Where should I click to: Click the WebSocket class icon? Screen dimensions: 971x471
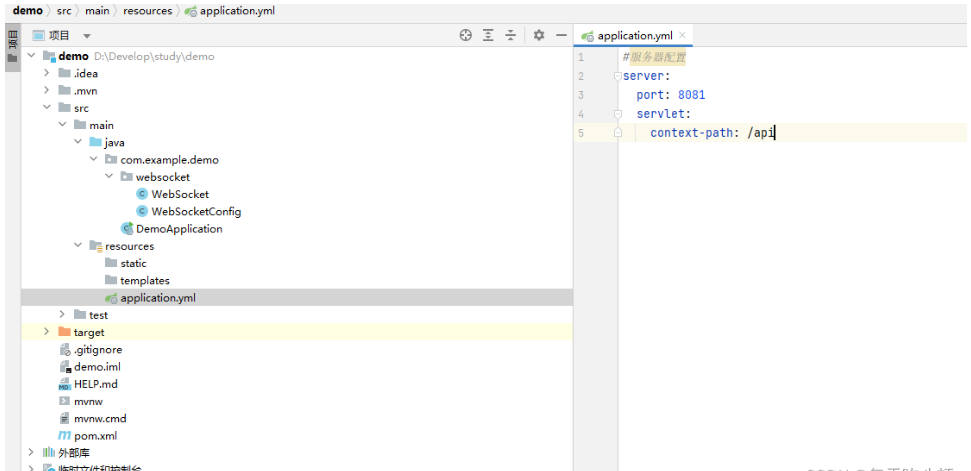pyautogui.click(x=142, y=194)
